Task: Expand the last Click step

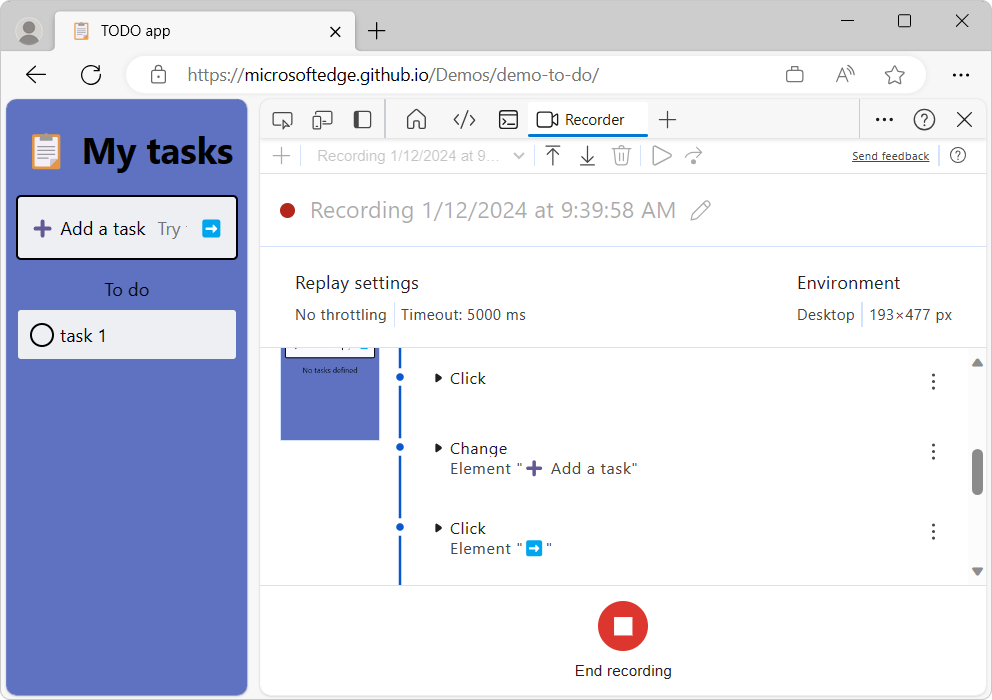Action: point(438,528)
